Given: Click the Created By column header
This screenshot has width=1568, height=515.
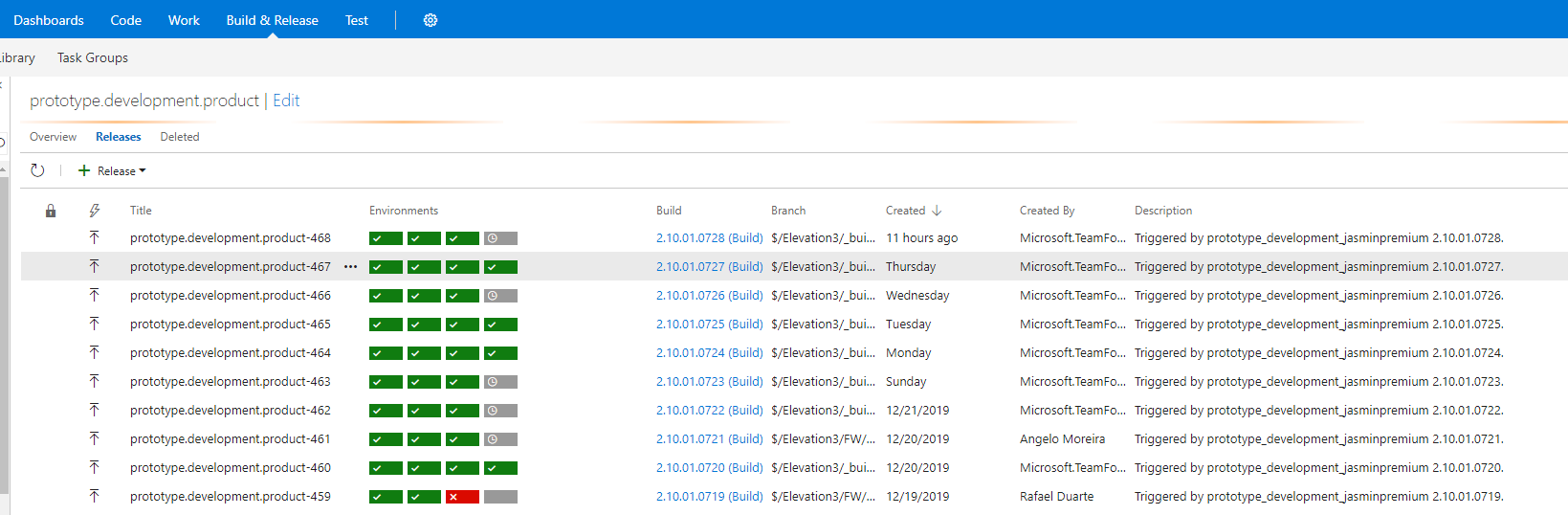Looking at the screenshot, I should click(1048, 211).
